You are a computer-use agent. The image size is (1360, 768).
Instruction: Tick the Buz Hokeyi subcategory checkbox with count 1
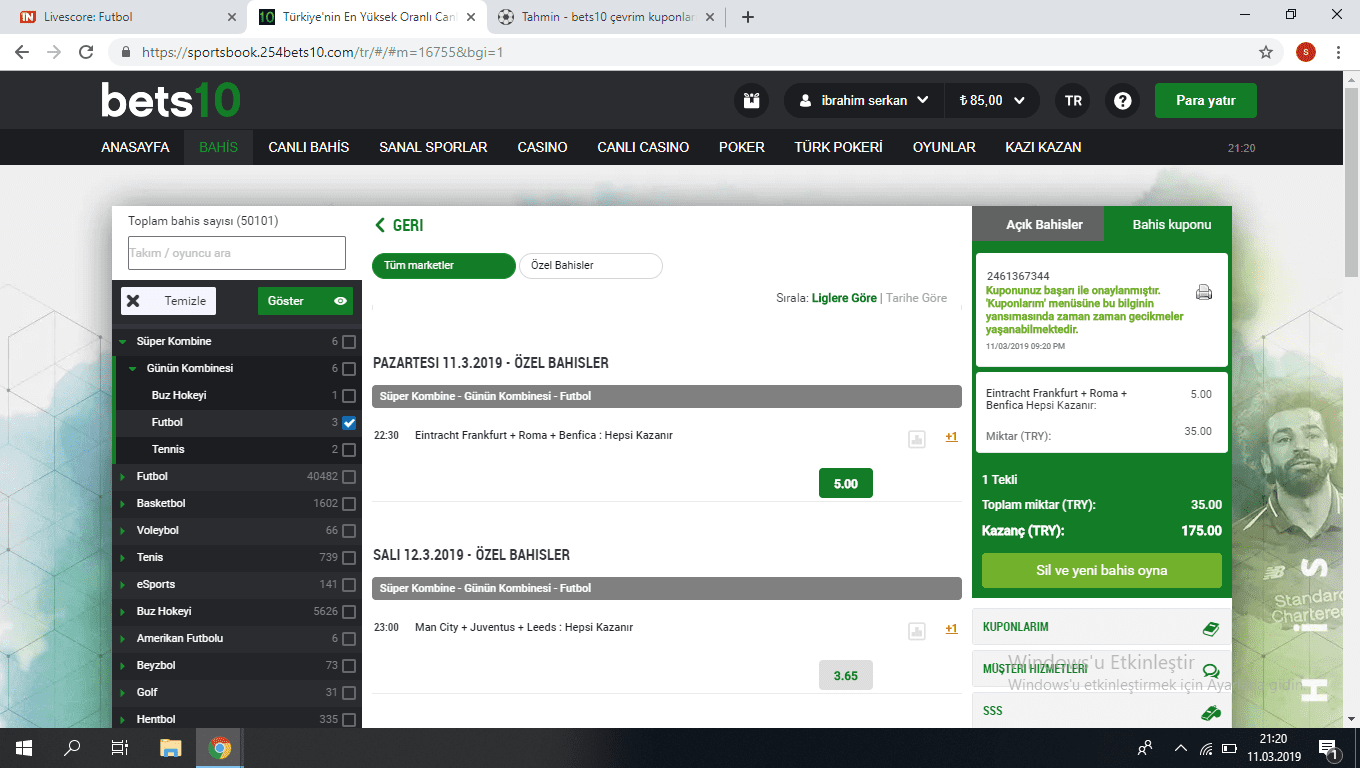tap(349, 396)
